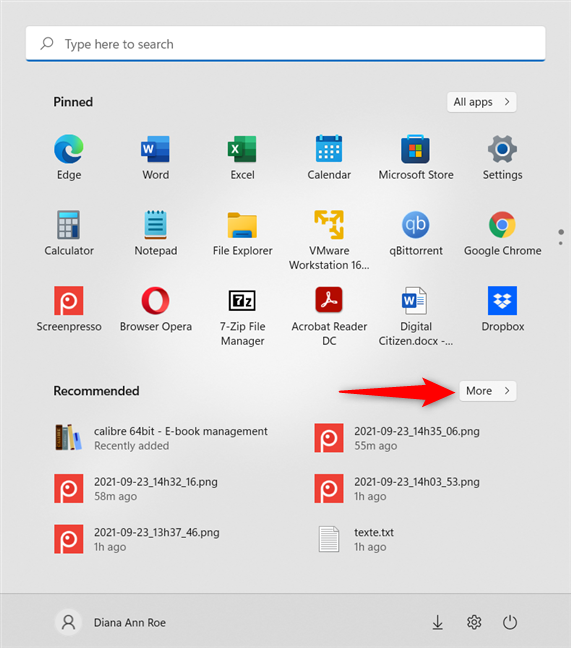Click the All apps button
The image size is (571, 648).
tap(481, 102)
